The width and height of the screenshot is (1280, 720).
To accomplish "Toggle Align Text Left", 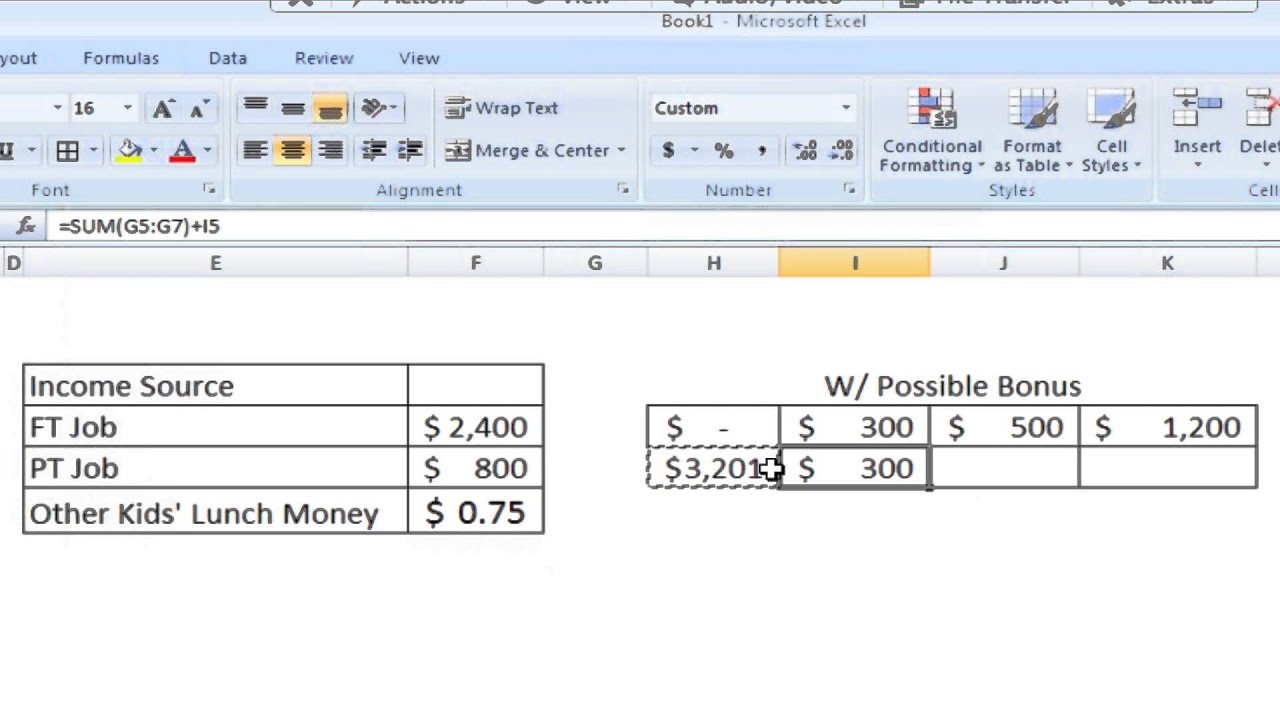I will 255,151.
